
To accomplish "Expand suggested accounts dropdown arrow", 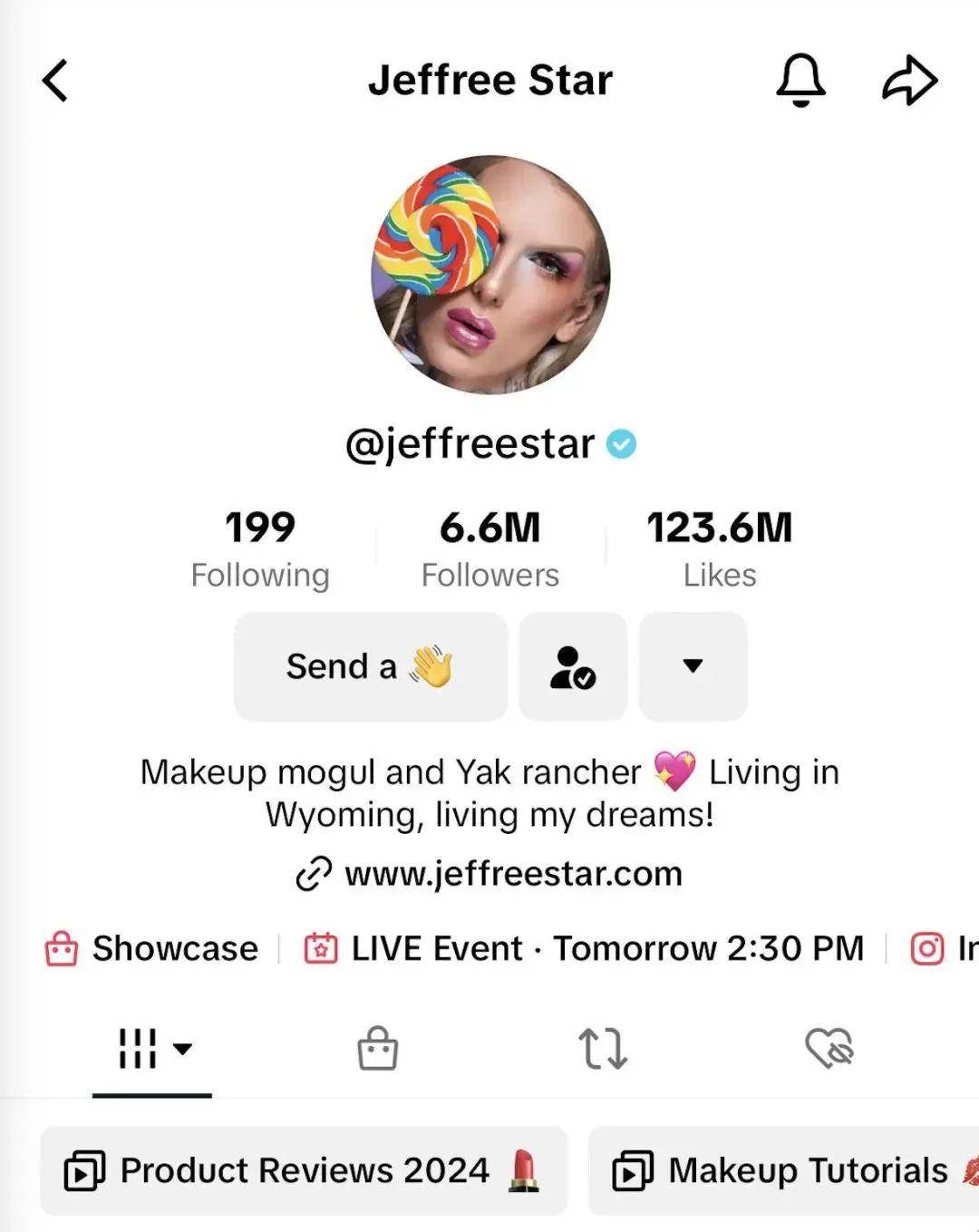I will click(x=693, y=666).
